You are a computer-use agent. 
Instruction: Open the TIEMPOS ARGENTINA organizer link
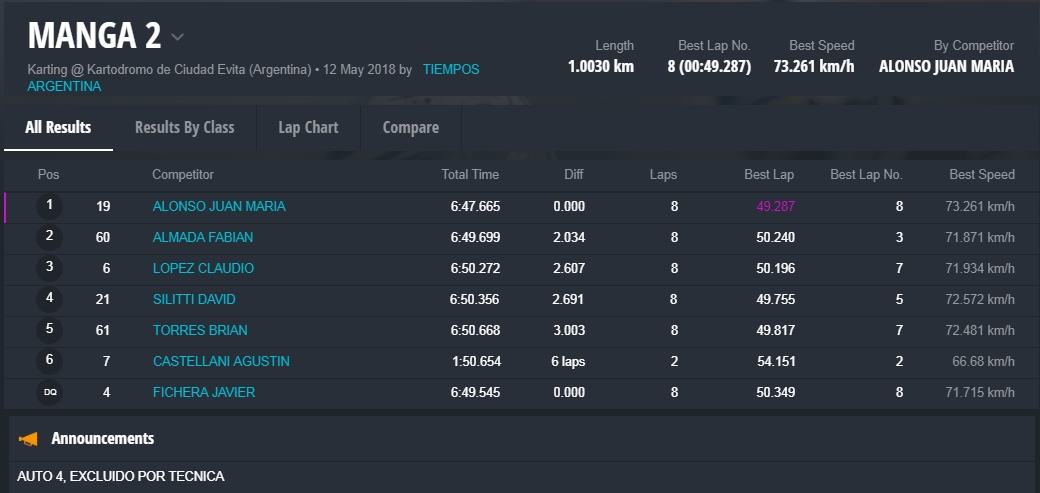[x=451, y=70]
